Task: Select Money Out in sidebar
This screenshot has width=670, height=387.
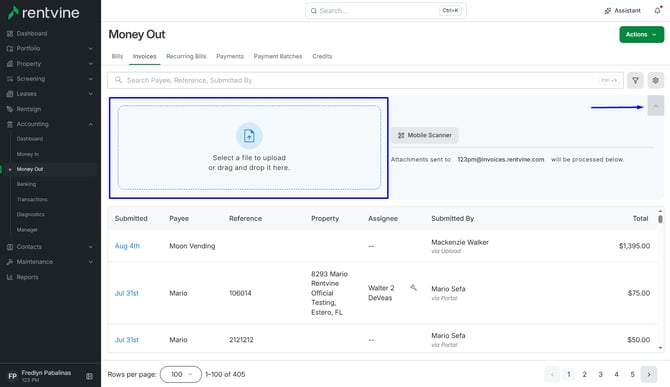Action: [x=29, y=169]
